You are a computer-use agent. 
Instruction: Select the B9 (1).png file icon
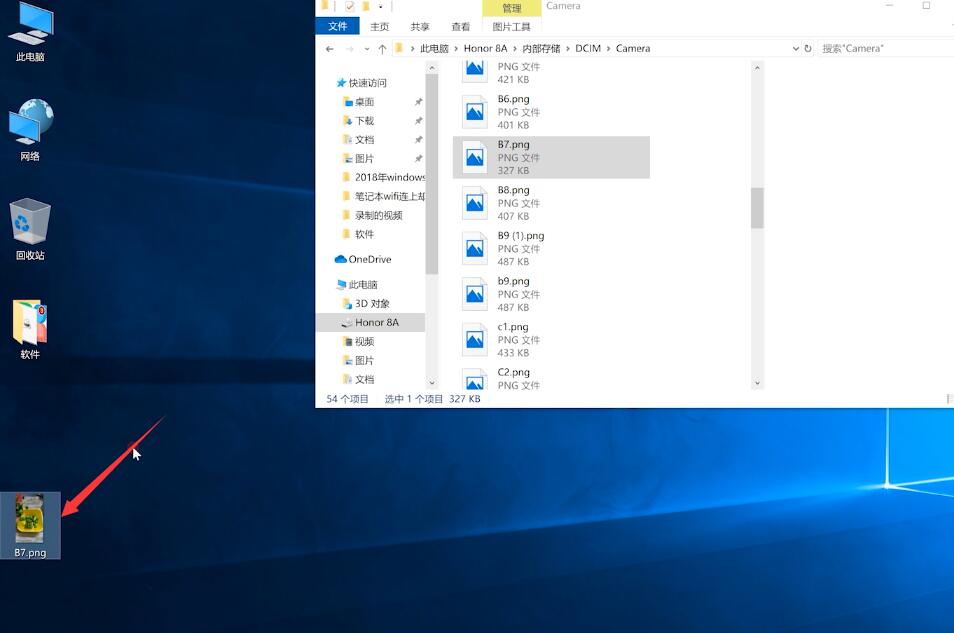[x=475, y=249]
